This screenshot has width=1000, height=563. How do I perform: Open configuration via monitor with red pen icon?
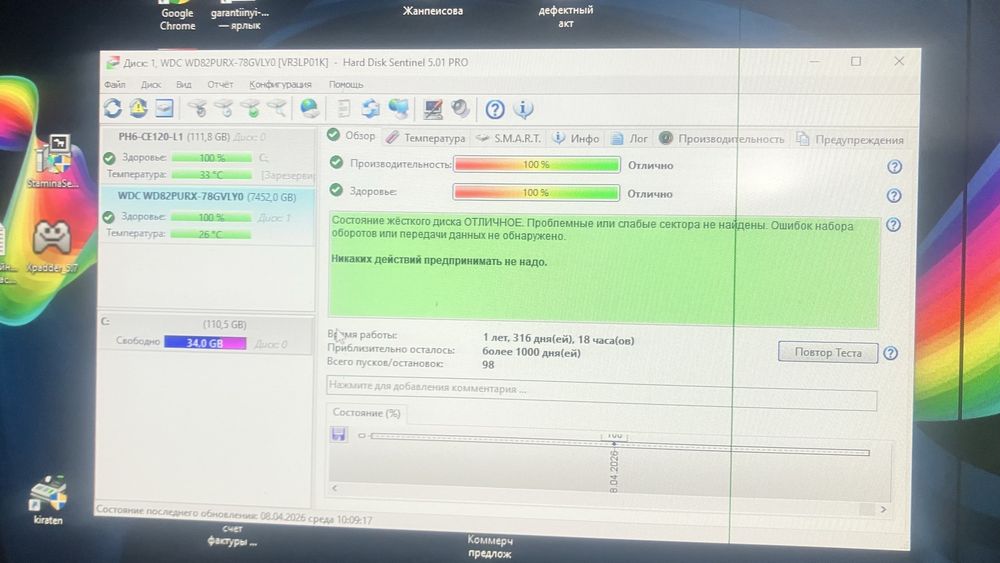click(433, 109)
